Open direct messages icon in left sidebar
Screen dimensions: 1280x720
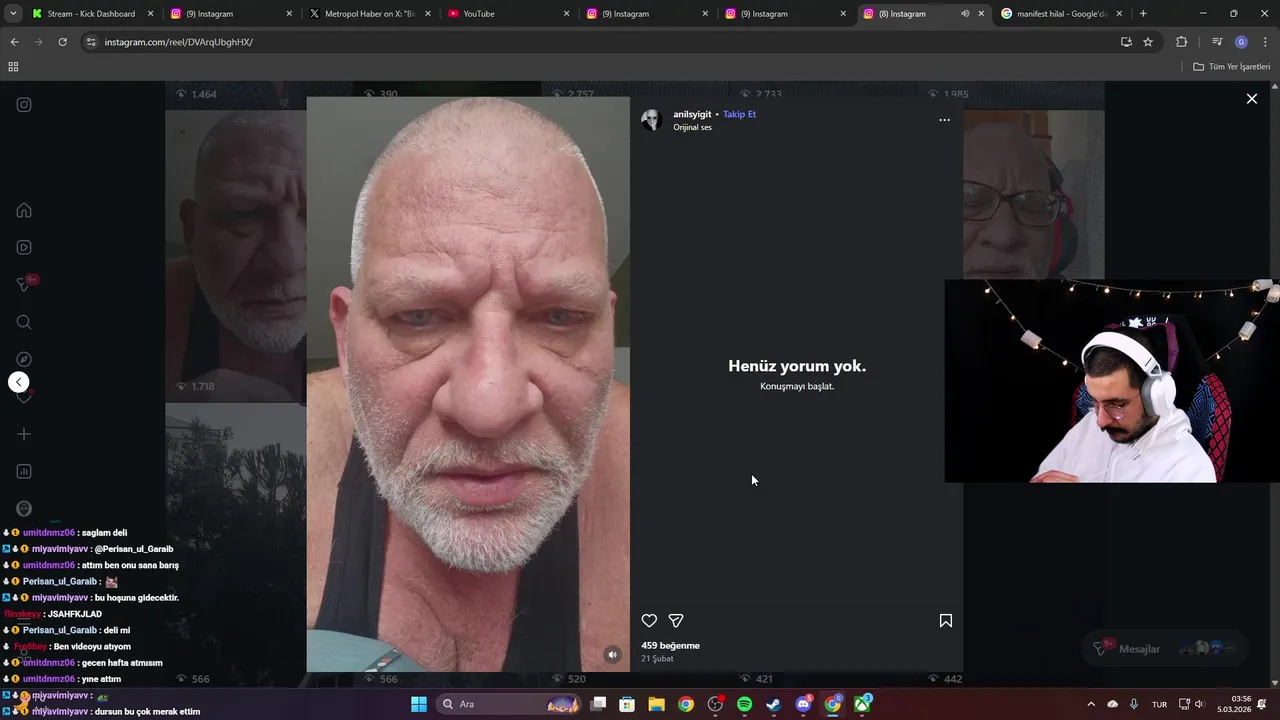(x=24, y=284)
